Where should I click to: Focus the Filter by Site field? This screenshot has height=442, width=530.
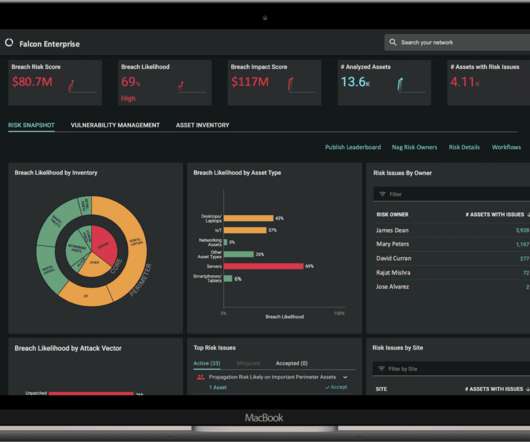(451, 369)
